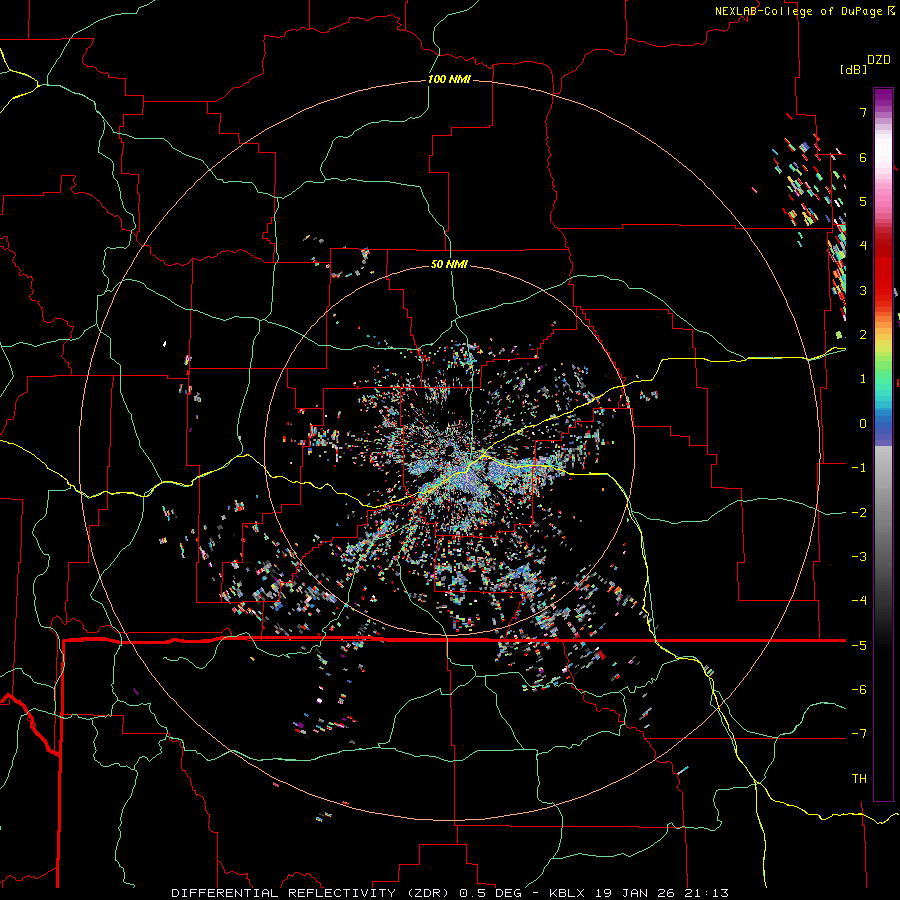This screenshot has width=900, height=900.
Task: Click the -3 value on color scale
Action: click(859, 557)
